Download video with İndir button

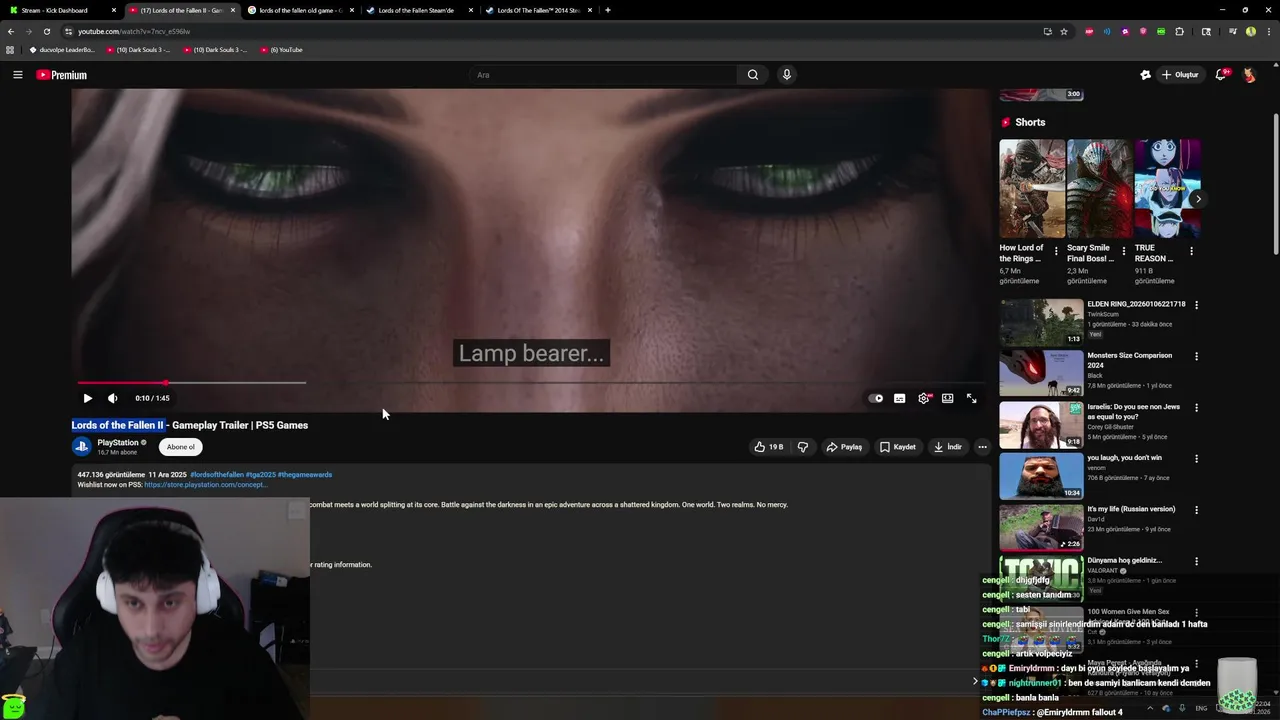(x=947, y=447)
